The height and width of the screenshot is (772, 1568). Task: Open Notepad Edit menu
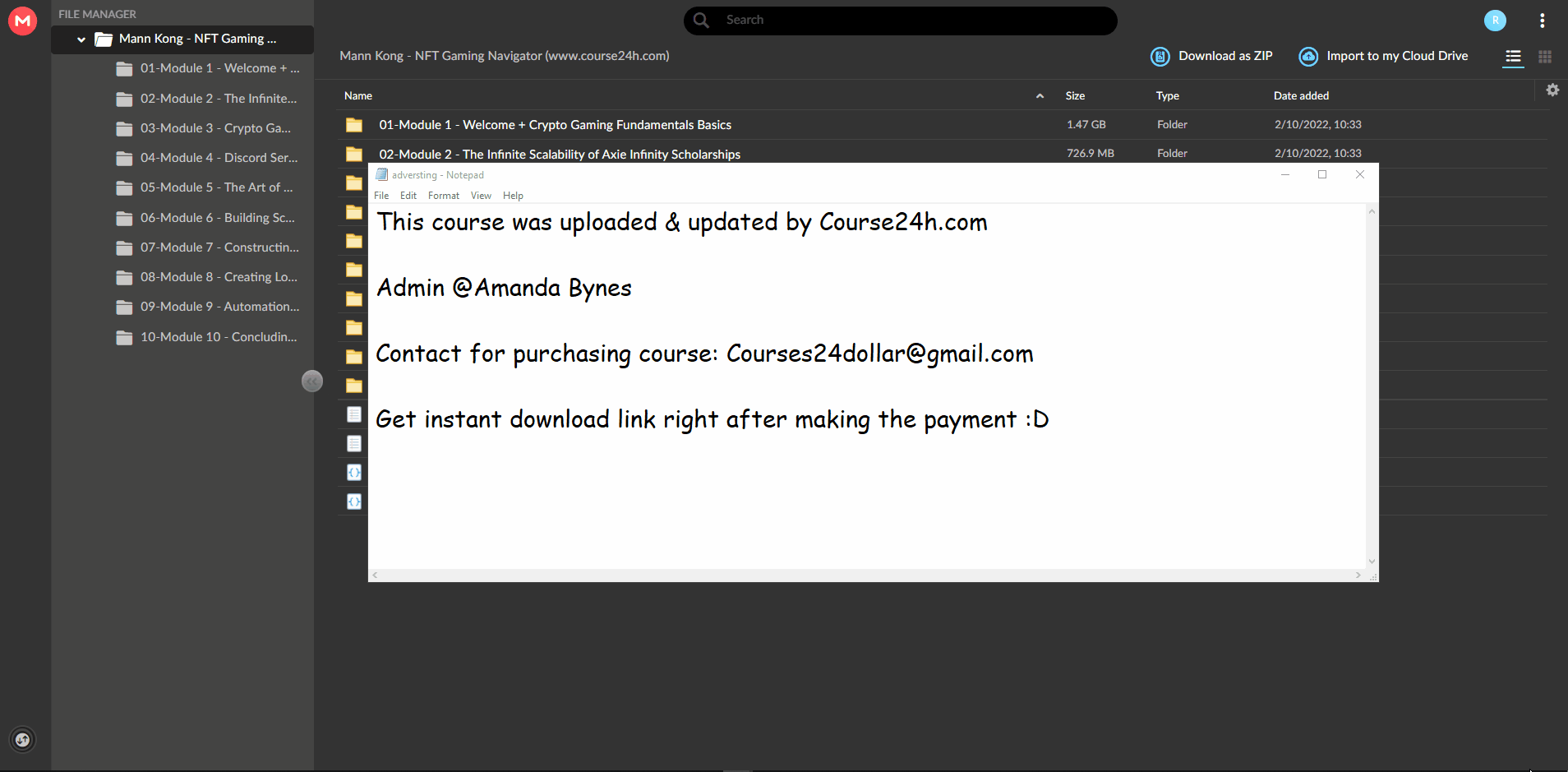click(408, 196)
